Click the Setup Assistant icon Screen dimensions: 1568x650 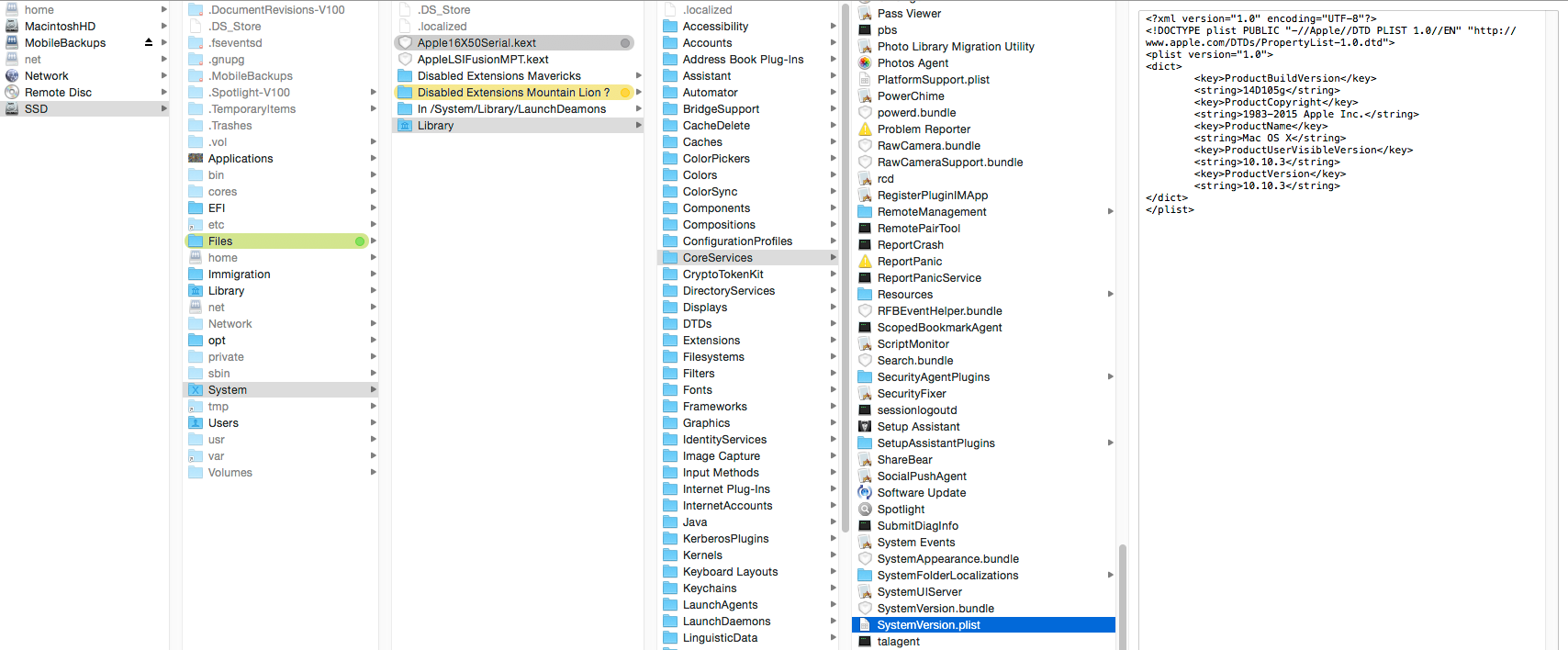[x=865, y=427]
